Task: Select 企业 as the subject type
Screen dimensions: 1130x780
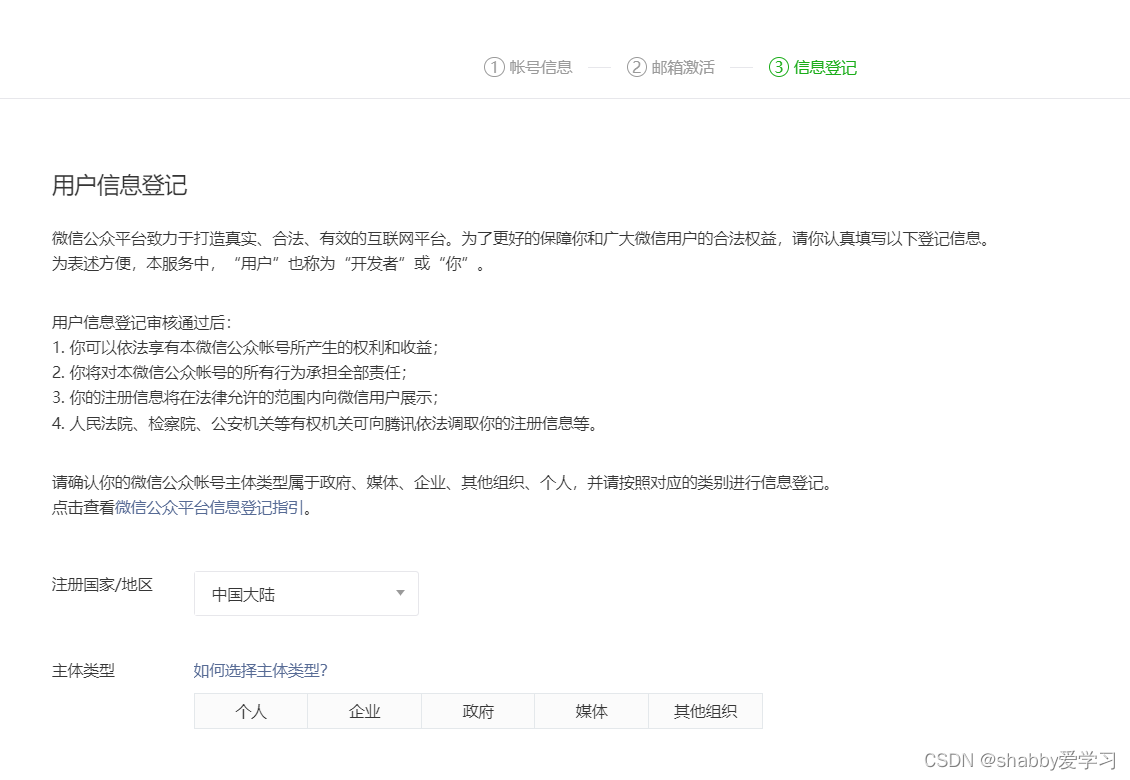Action: pos(365,712)
